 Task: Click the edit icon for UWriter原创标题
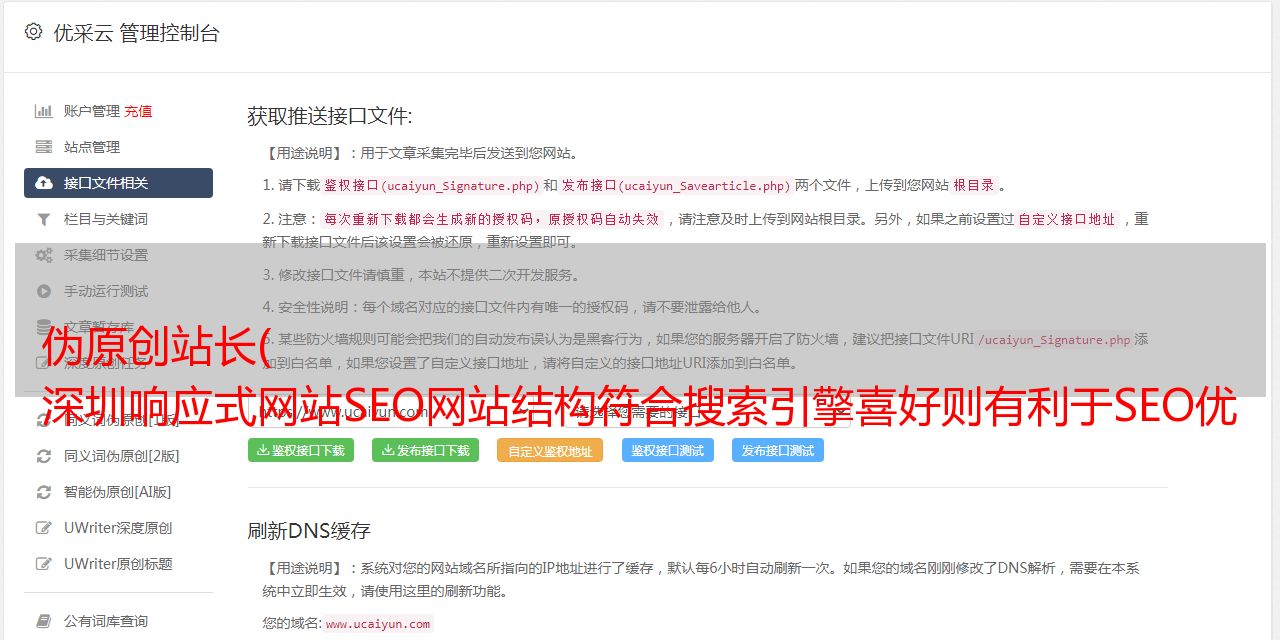coord(44,564)
